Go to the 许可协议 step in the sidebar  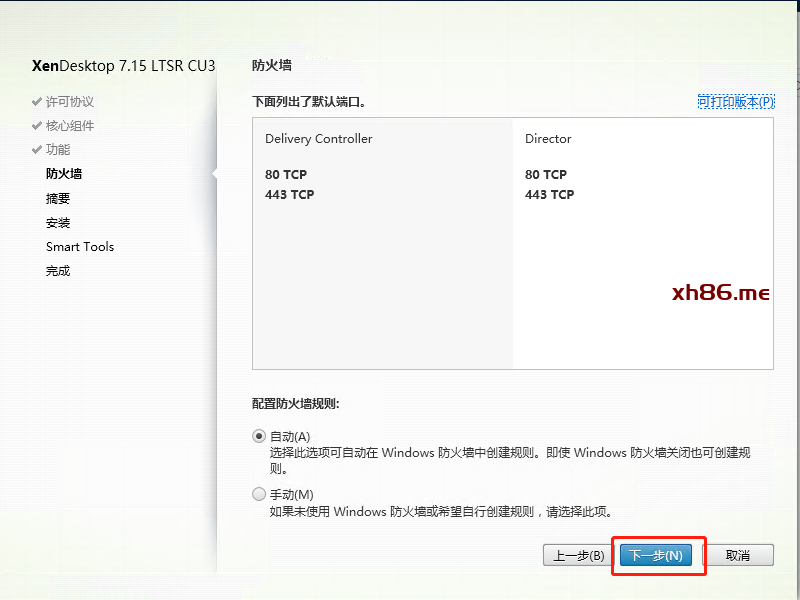(x=70, y=102)
